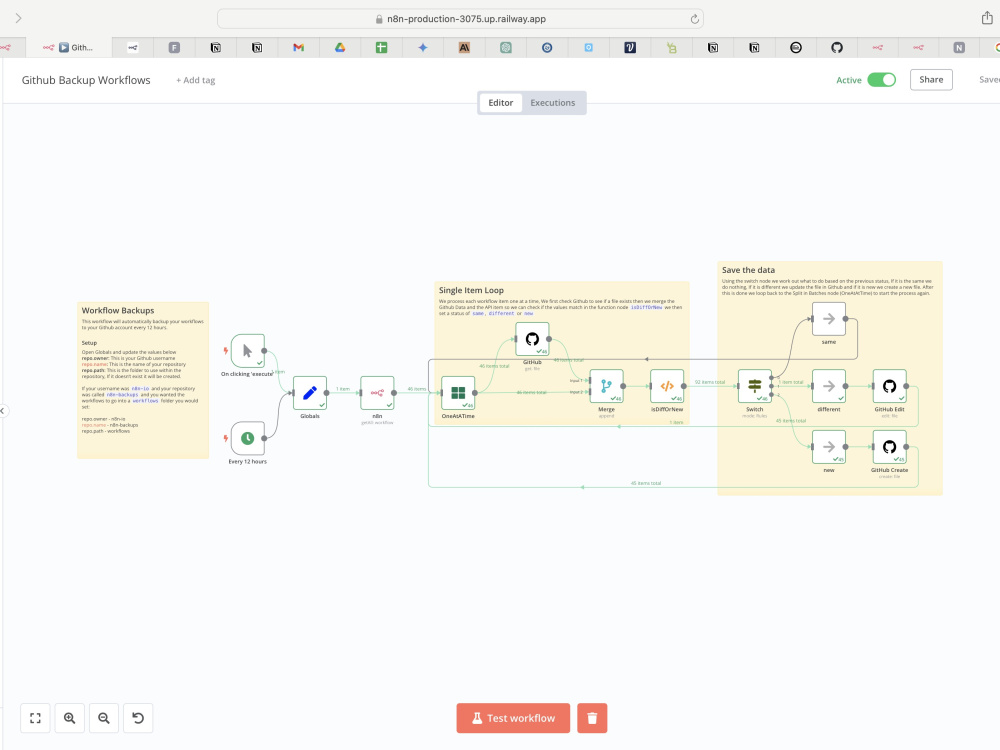Select the Editor tab
1000x750 pixels.
tap(501, 103)
